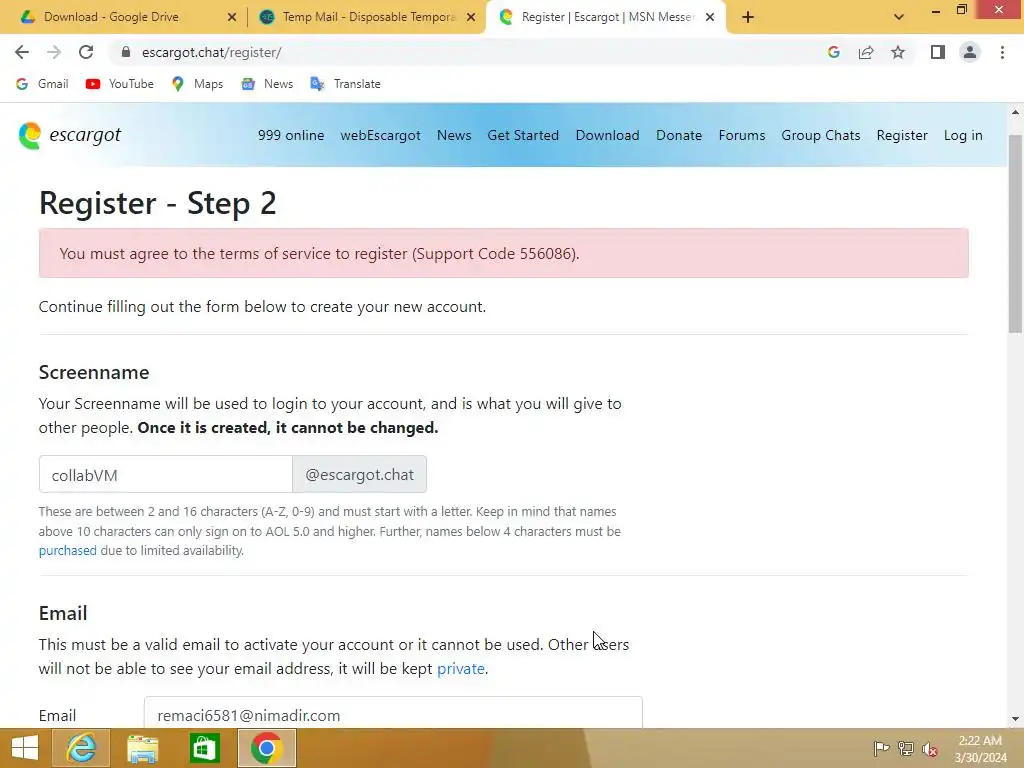Open Gmail bookmark
Viewport: 1024px width, 768px height.
click(42, 84)
